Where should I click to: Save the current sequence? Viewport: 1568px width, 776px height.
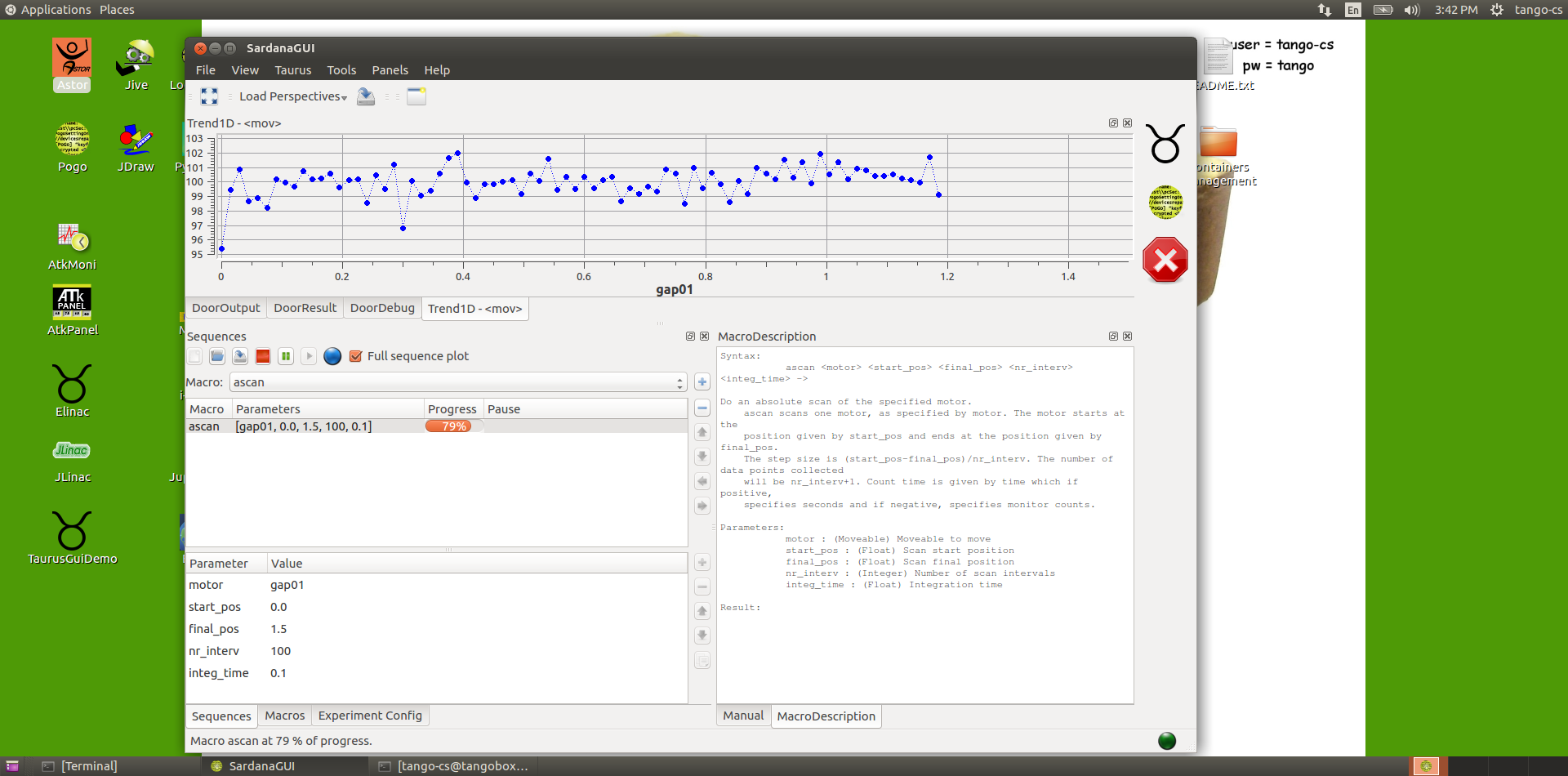coord(240,356)
